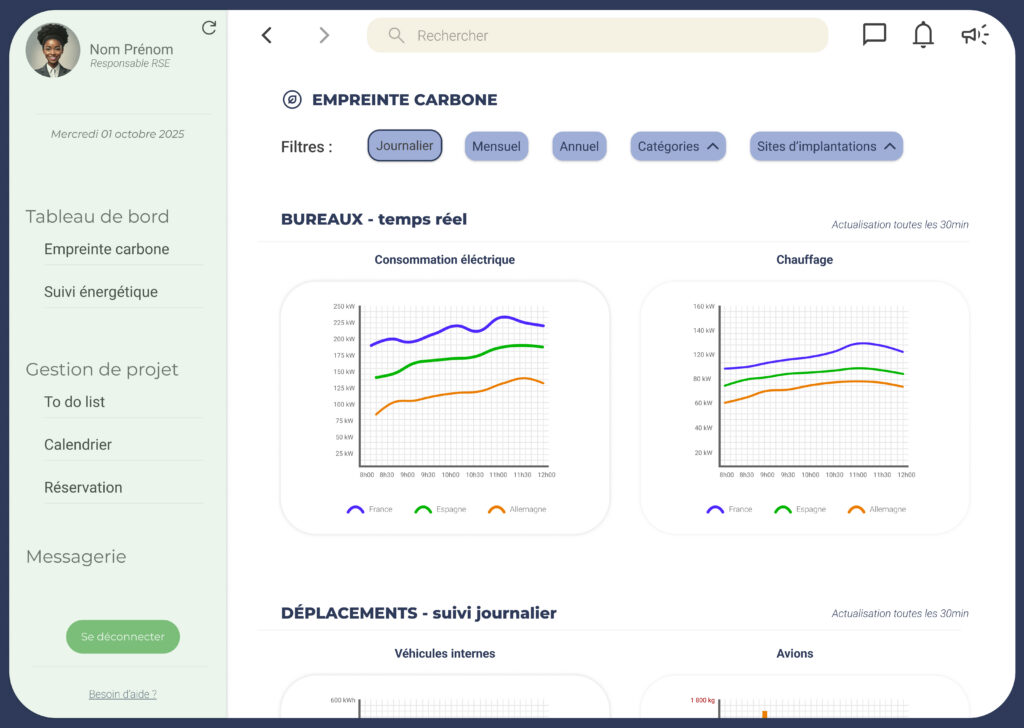Click the Rechercher search field

610,35
